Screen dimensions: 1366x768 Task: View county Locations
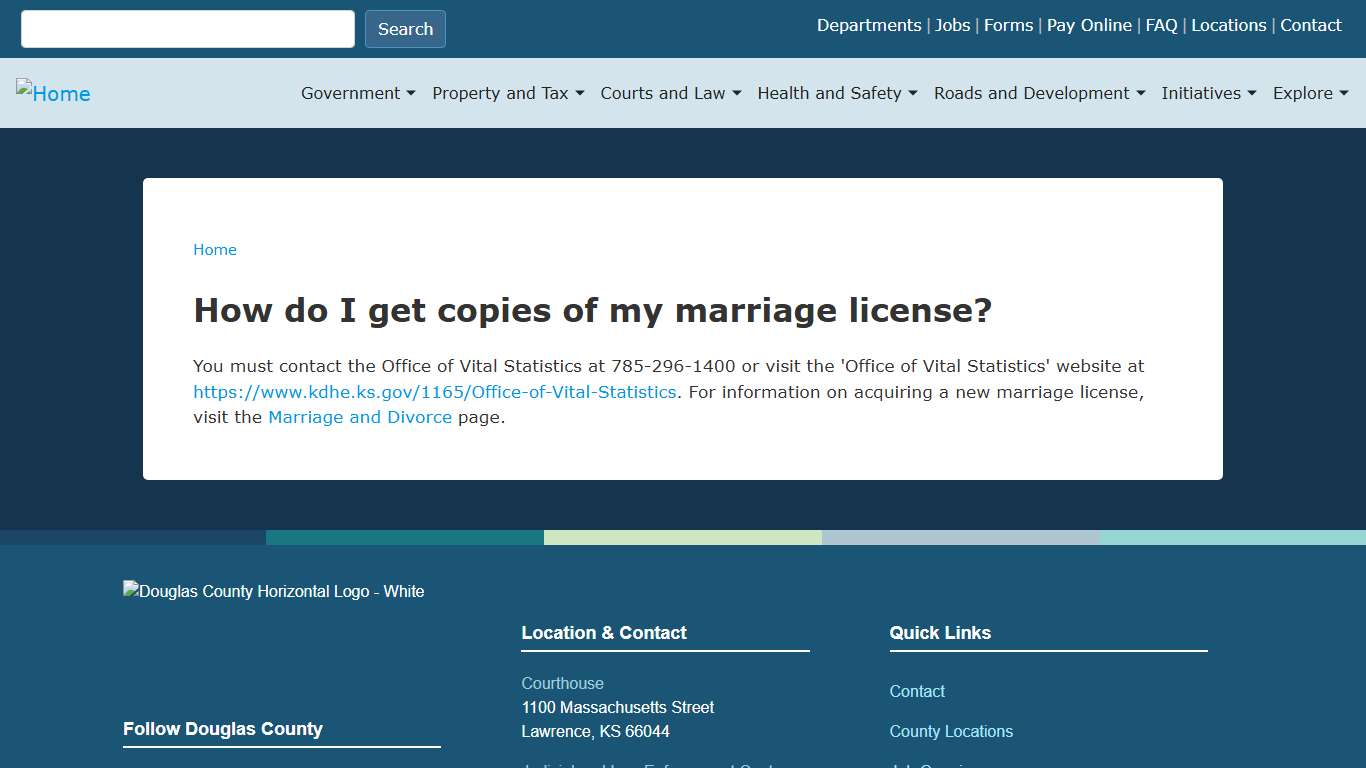1228,25
